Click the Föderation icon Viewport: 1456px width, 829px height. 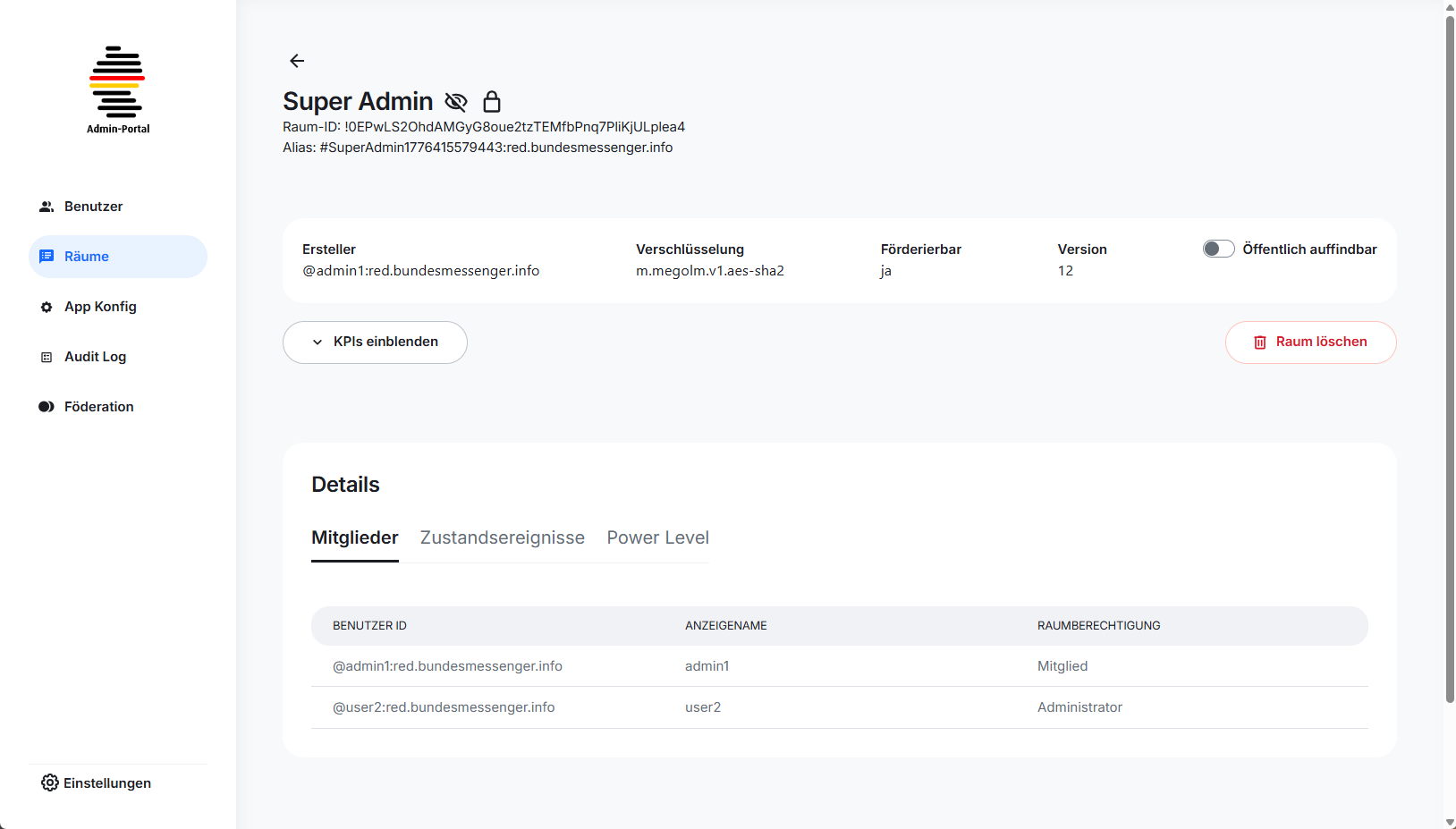47,407
